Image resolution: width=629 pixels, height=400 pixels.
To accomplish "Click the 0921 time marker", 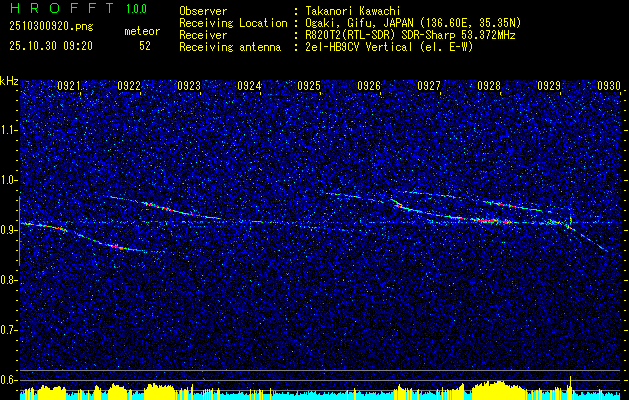I will click(69, 86).
